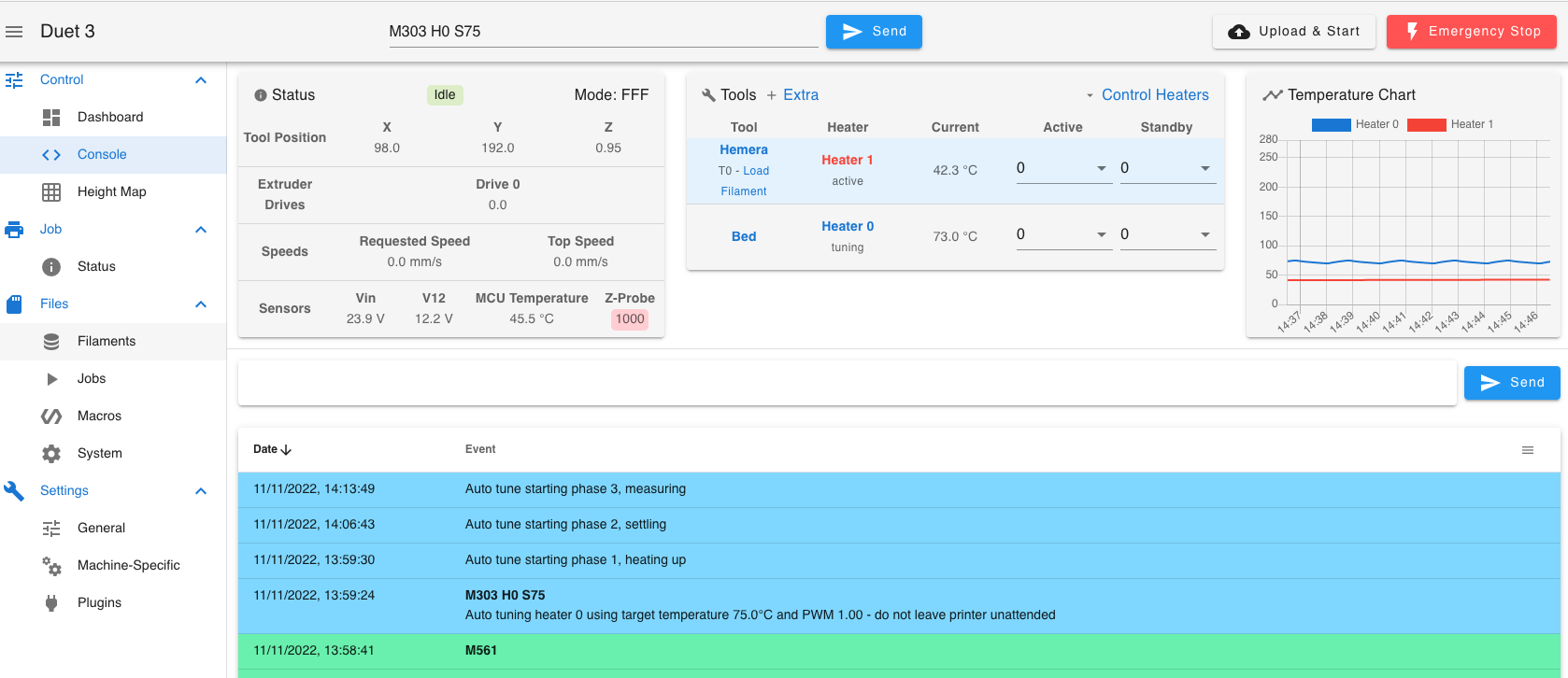Click the General sliders icon

click(x=51, y=529)
